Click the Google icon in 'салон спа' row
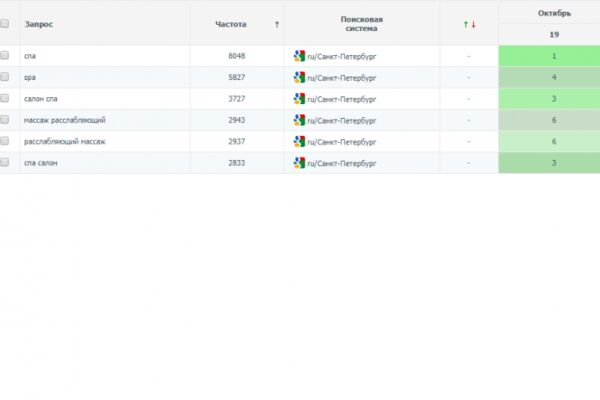The image size is (600, 400). (x=299, y=99)
